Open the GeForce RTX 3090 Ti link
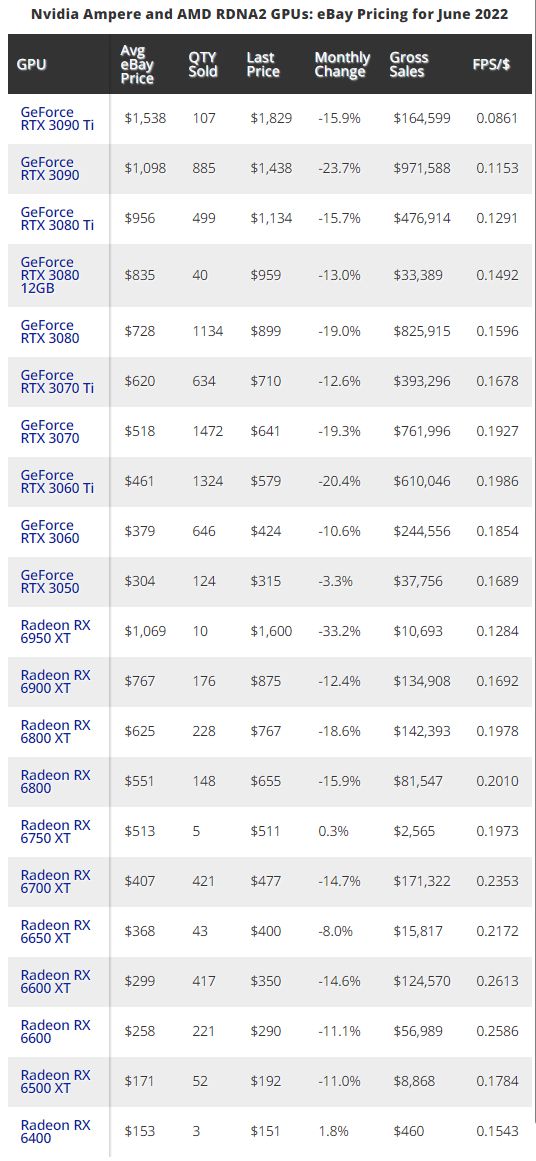 point(58,118)
